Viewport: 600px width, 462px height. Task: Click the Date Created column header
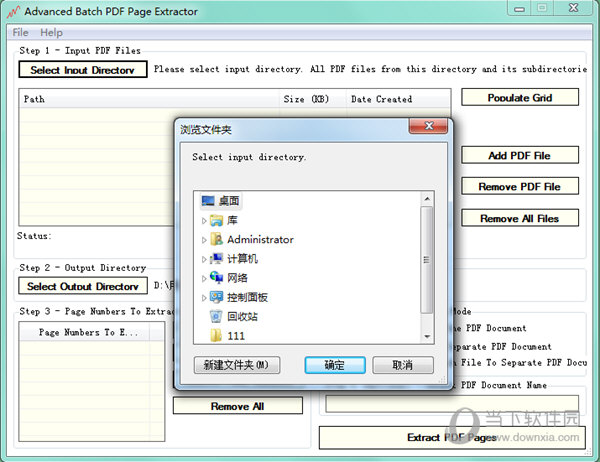click(398, 99)
